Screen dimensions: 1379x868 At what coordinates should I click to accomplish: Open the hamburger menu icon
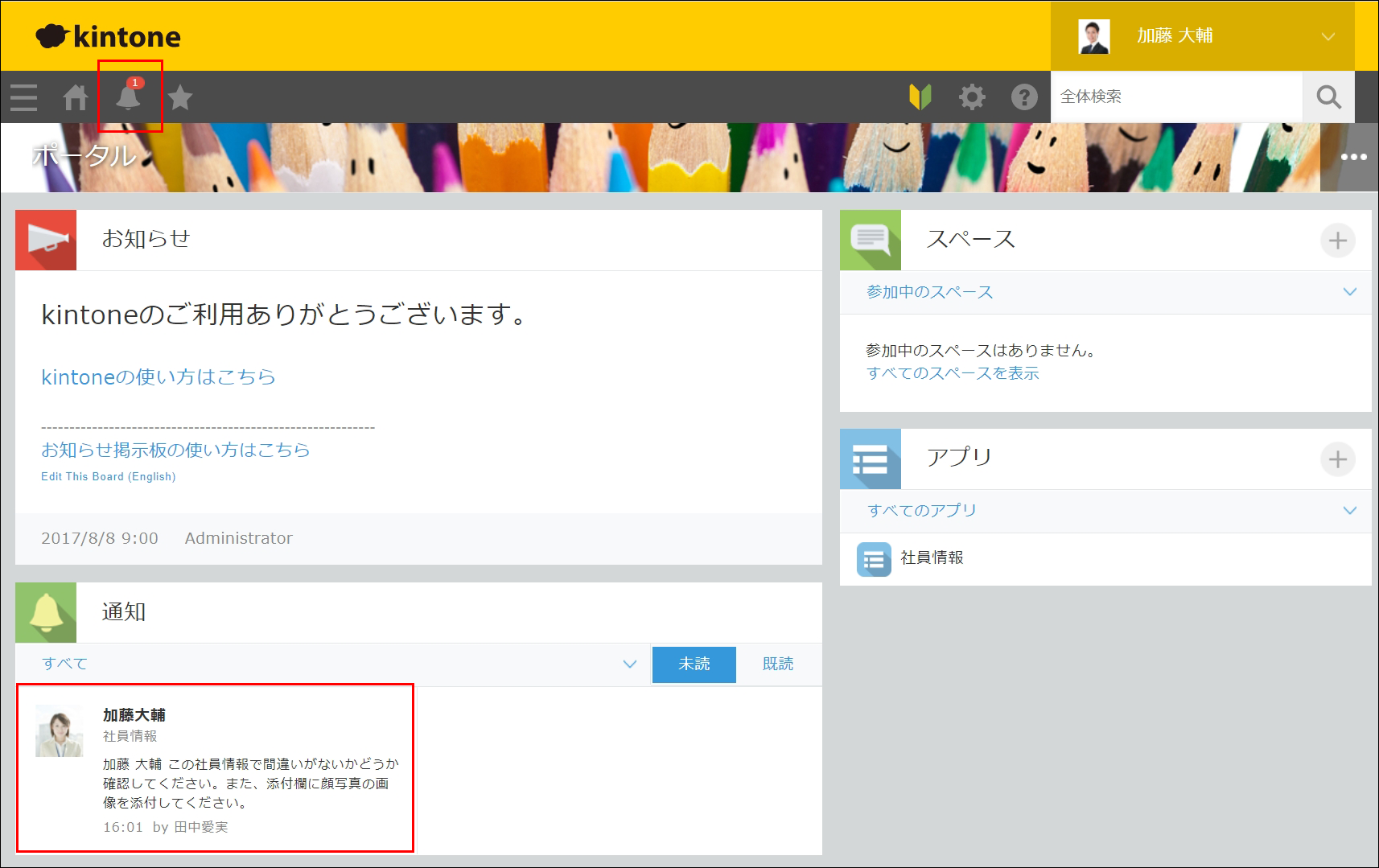23,97
